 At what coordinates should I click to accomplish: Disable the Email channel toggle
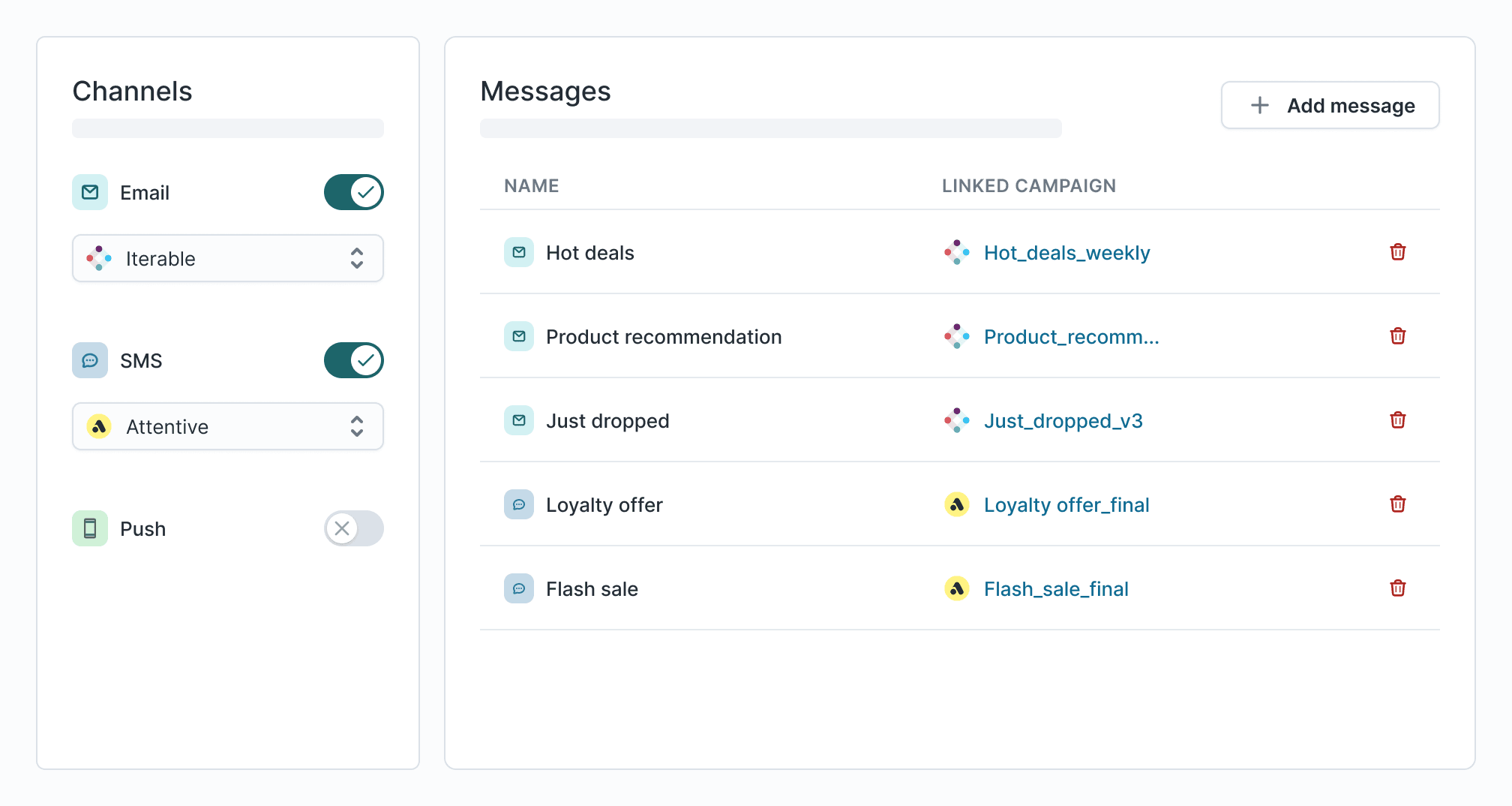[353, 192]
